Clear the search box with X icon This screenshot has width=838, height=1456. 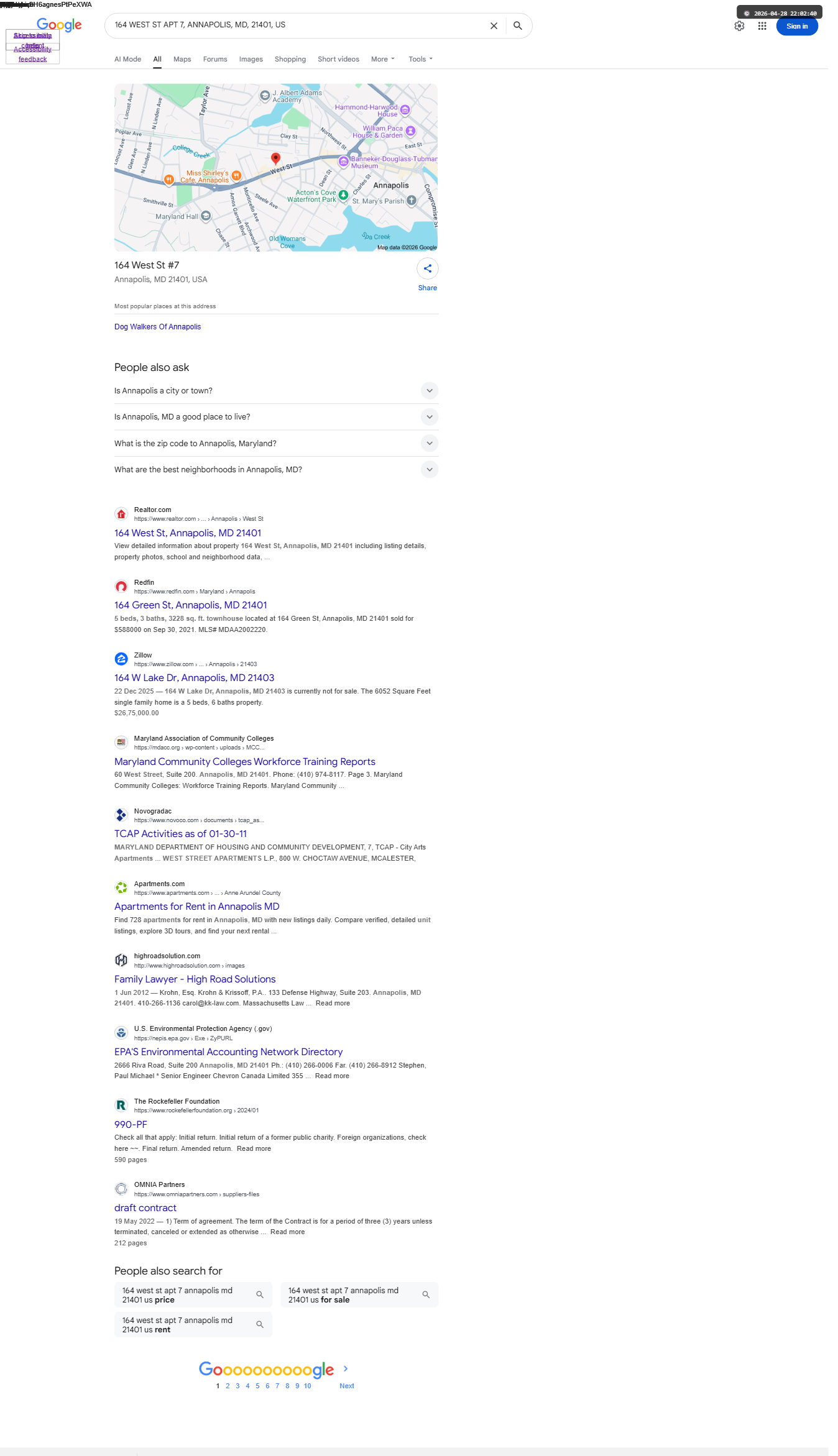point(494,26)
